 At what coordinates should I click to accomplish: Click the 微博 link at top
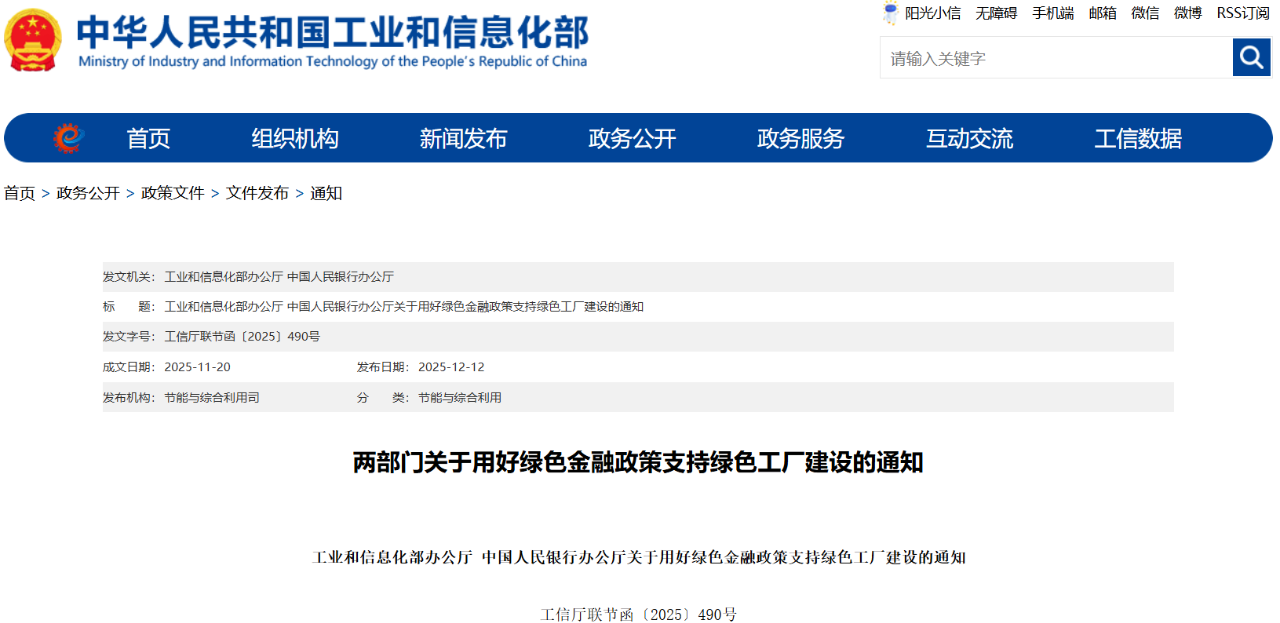tap(1188, 13)
